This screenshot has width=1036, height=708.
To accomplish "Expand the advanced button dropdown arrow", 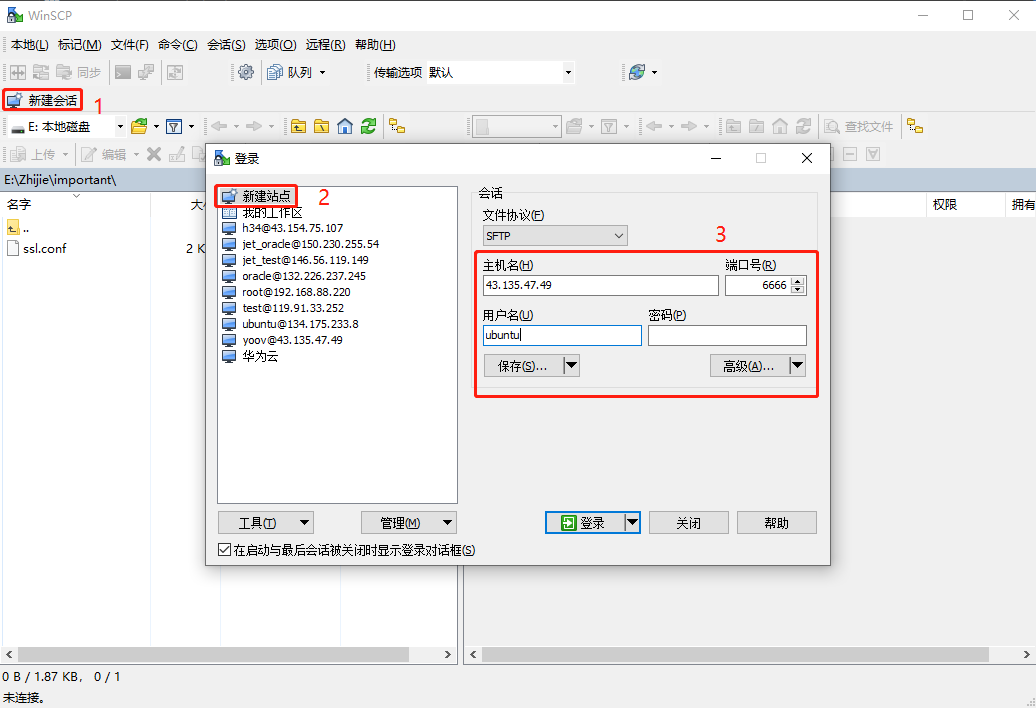I will click(797, 366).
